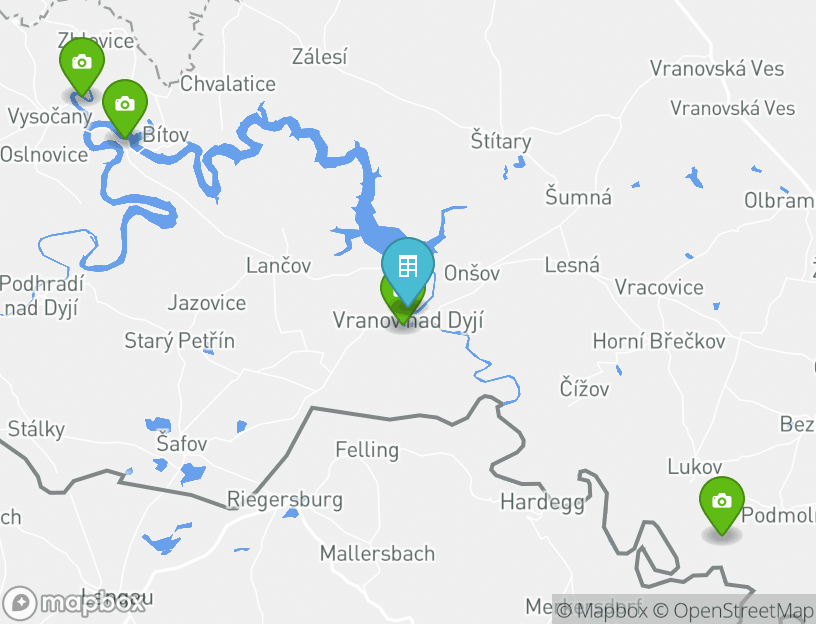
Task: Open the © Mapbox attribution link
Action: tap(602, 610)
